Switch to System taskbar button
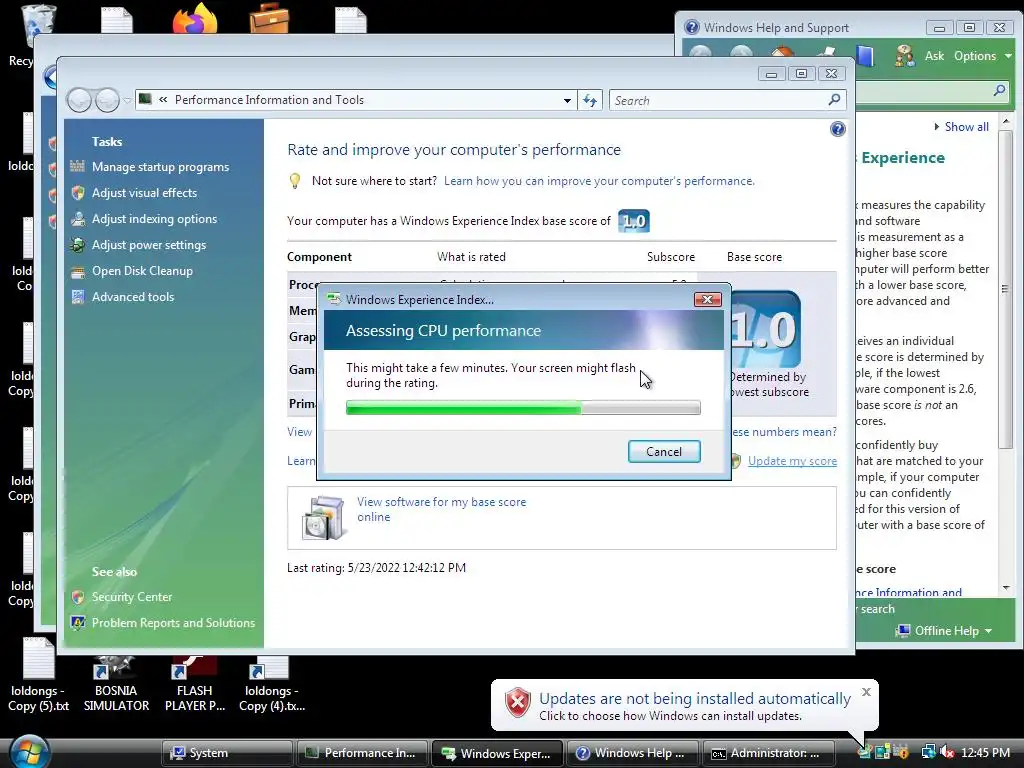The height and width of the screenshot is (768, 1024). tap(226, 753)
